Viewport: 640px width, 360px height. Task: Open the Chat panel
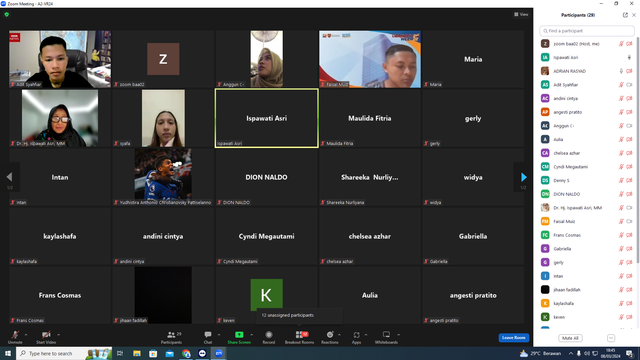pos(208,337)
